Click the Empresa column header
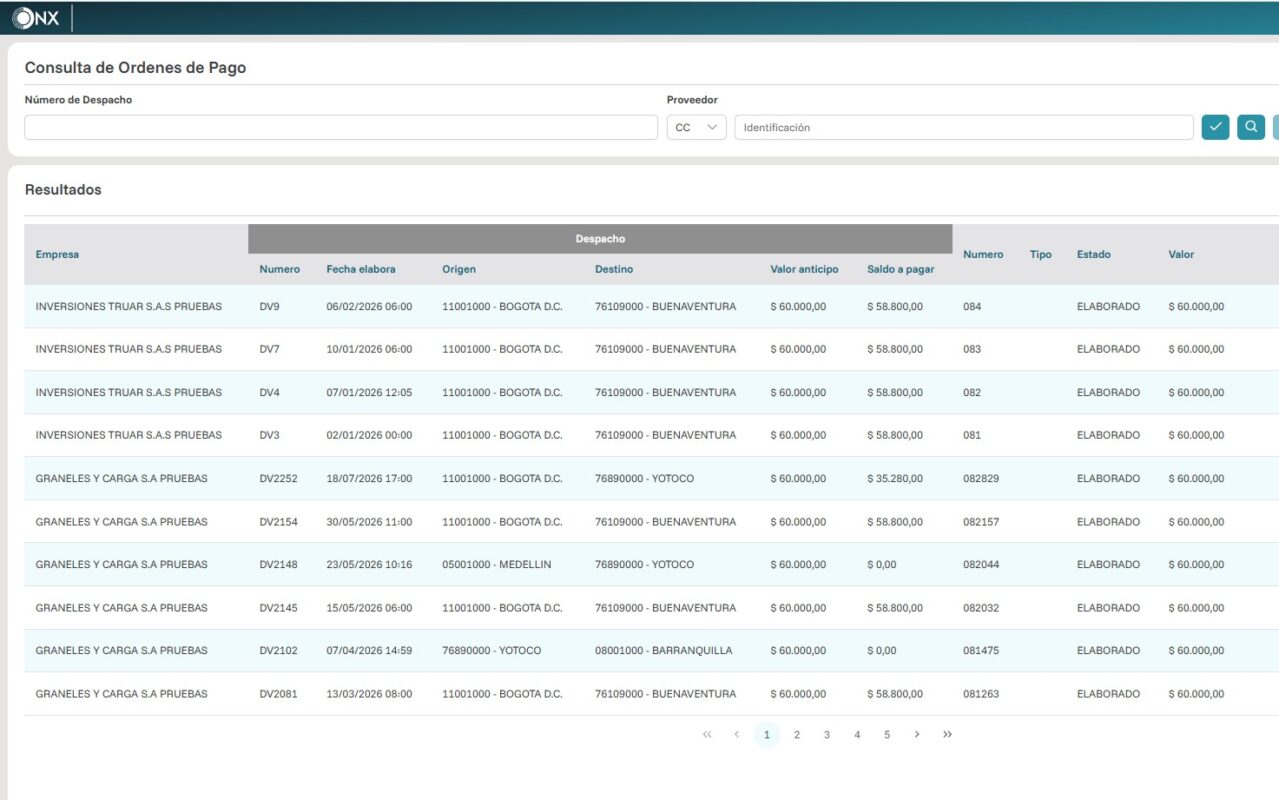This screenshot has height=800, width=1279. (x=57, y=254)
